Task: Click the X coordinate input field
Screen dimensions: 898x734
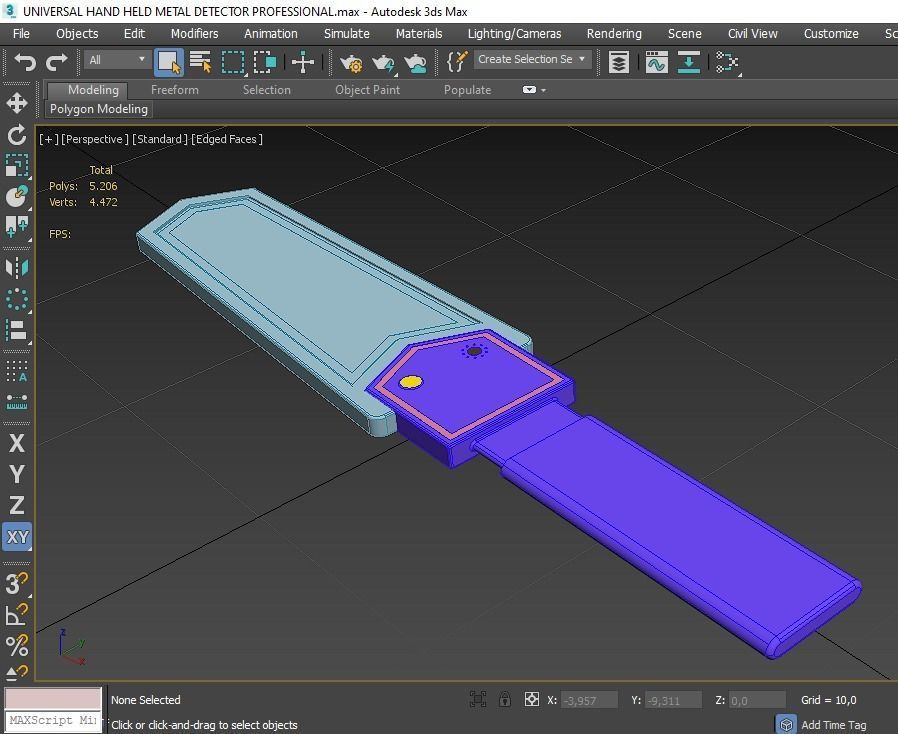Action: [590, 700]
